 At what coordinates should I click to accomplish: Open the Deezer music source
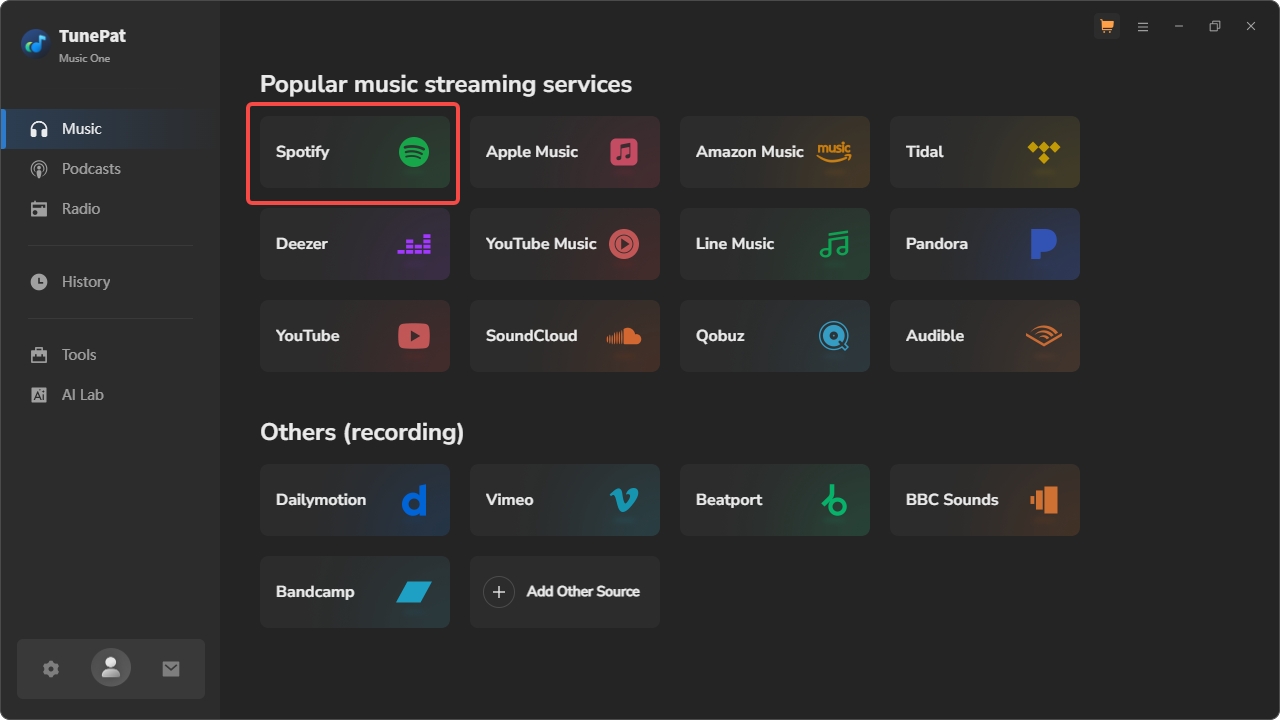(353, 244)
